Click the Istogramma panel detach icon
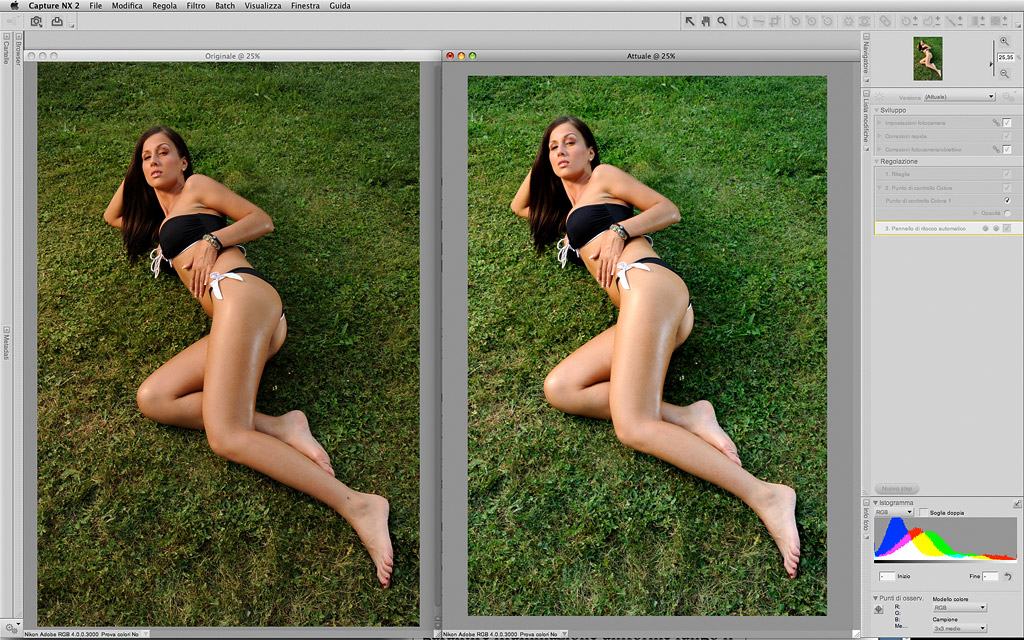The width and height of the screenshot is (1024, 640). click(x=1017, y=504)
